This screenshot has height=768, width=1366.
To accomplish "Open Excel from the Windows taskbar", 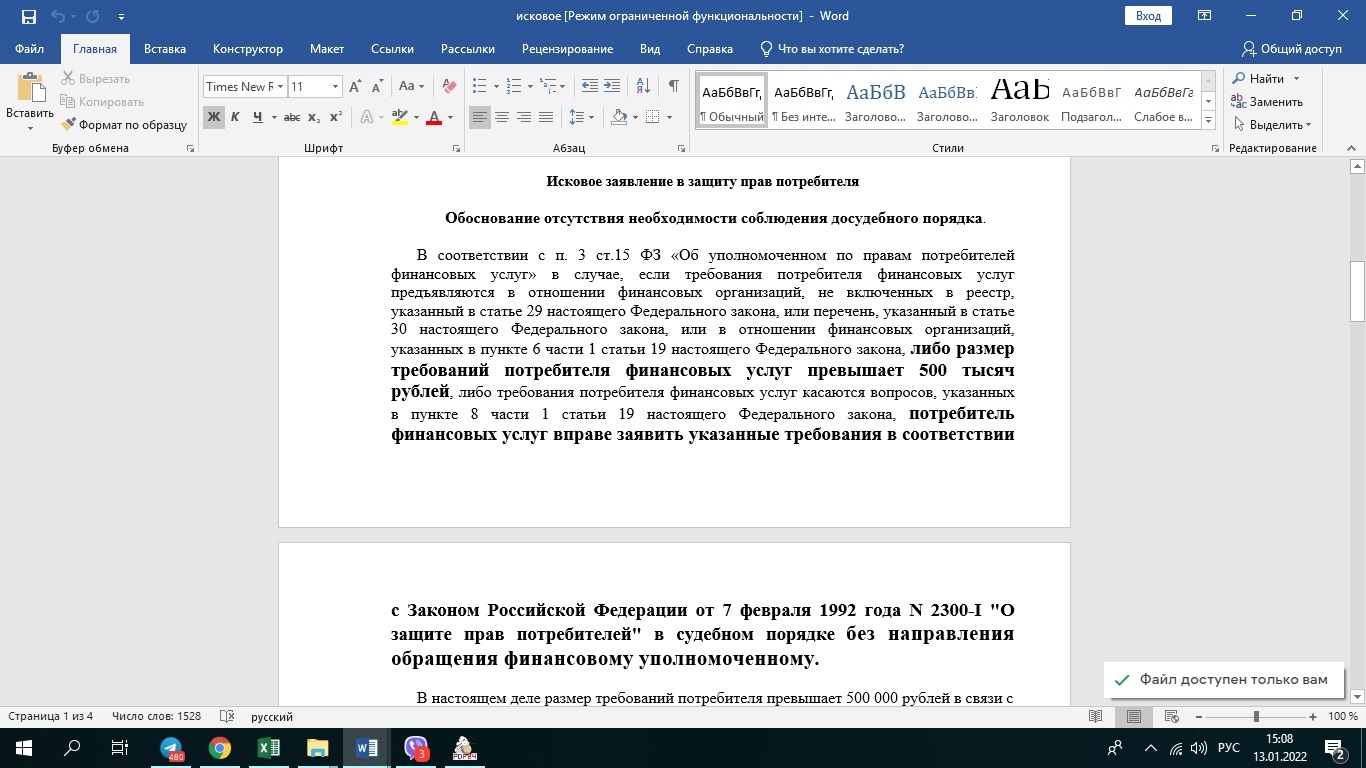I will pyautogui.click(x=269, y=748).
